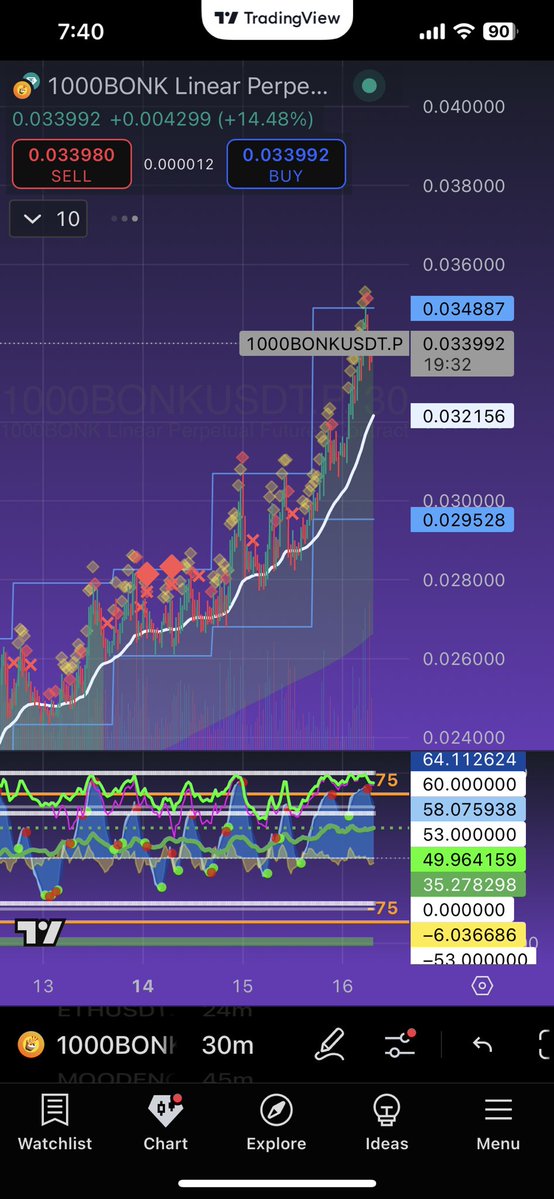Switch to the Chart tab
Viewport: 554px width, 1199px height.
165,1123
